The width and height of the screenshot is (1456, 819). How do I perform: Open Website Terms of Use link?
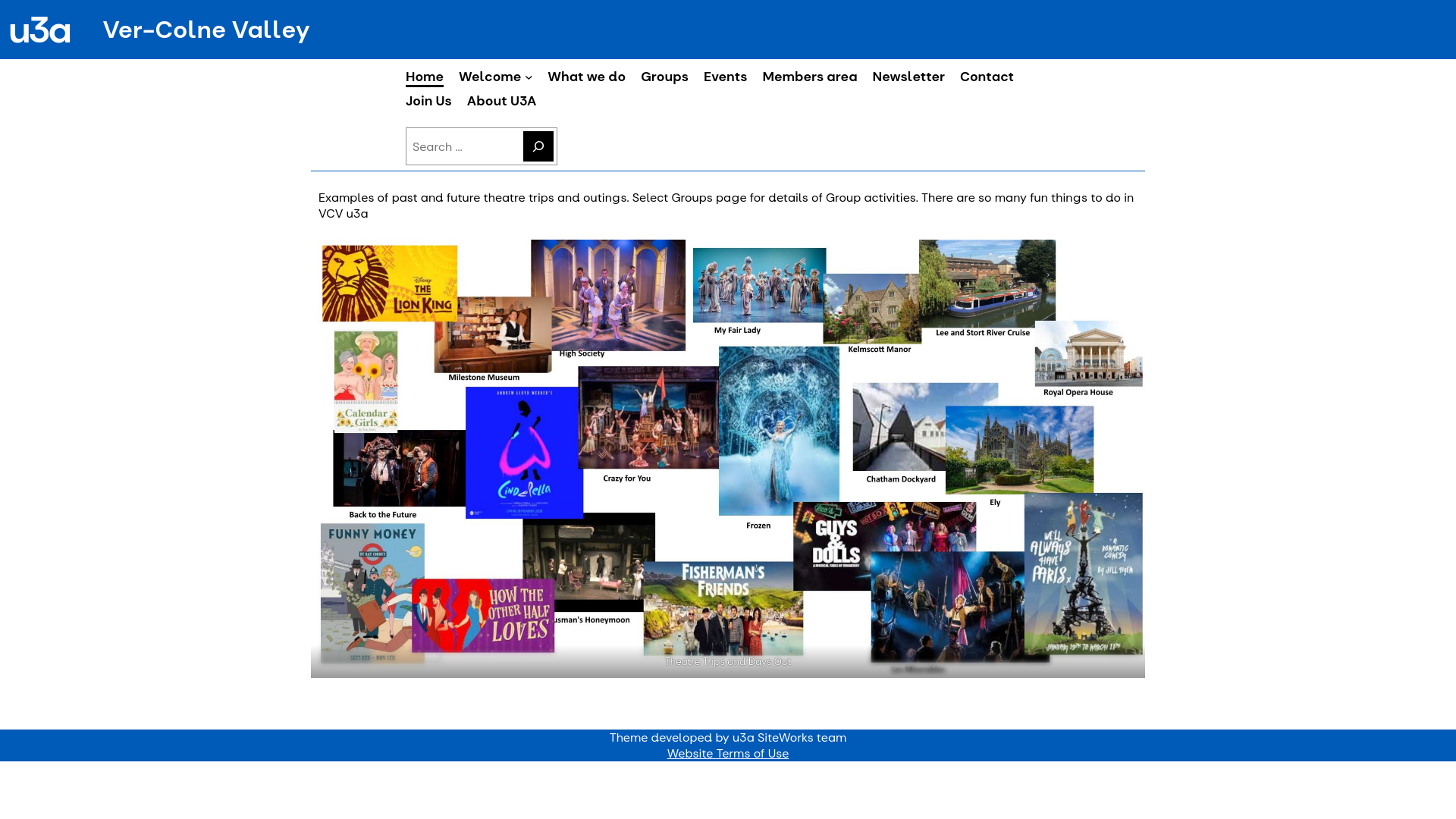pyautogui.click(x=728, y=754)
